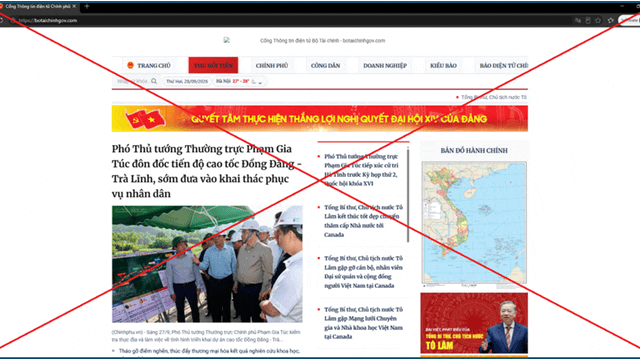
Task: Open the Tổng Bí thư Tô Lâm speeches banner
Action: click(x=474, y=323)
